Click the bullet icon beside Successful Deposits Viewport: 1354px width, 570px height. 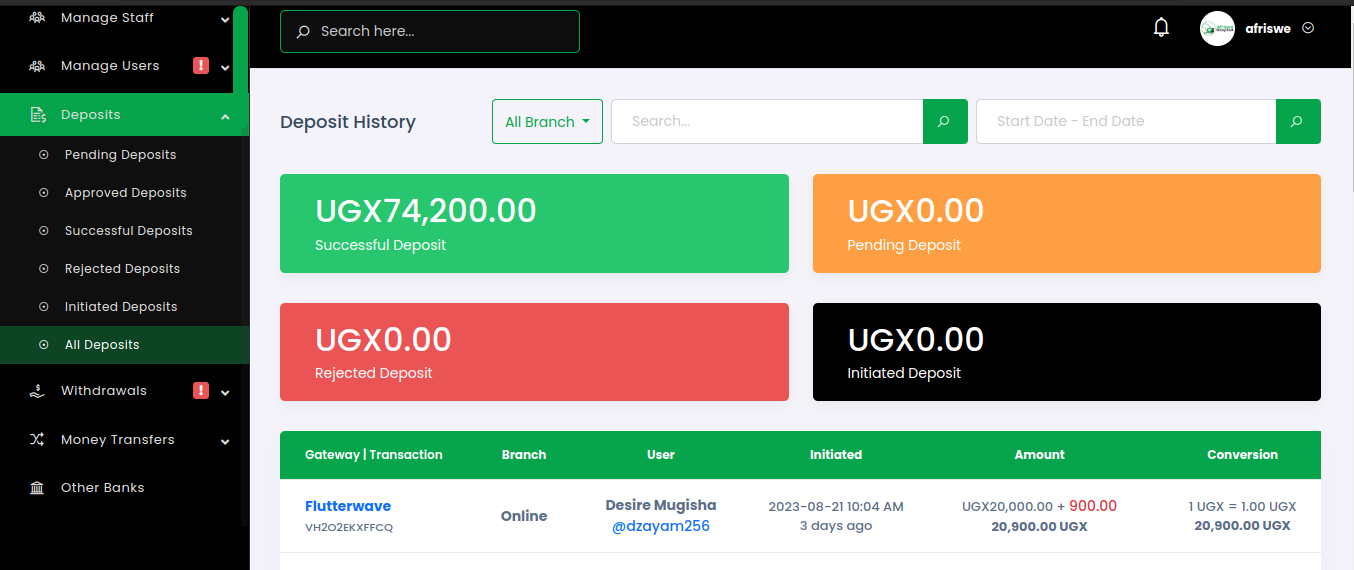pos(43,231)
